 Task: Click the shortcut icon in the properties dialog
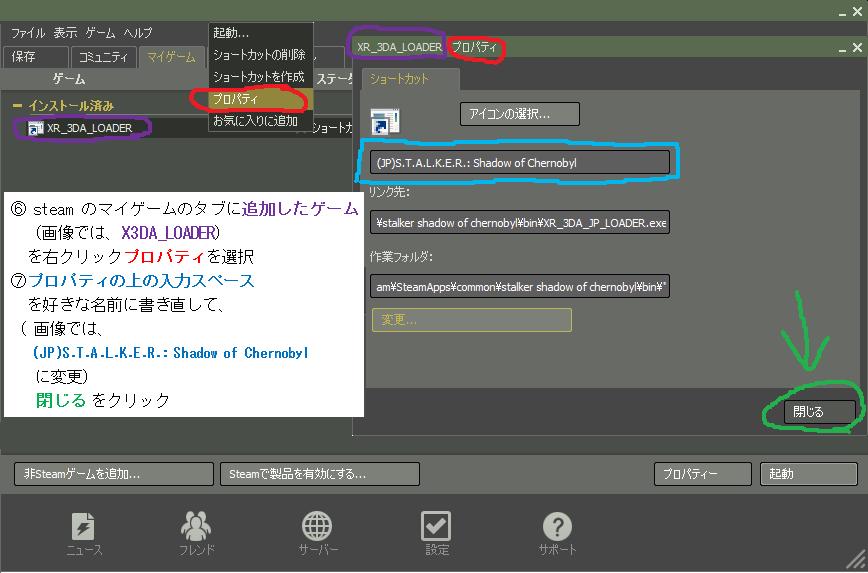click(385, 121)
